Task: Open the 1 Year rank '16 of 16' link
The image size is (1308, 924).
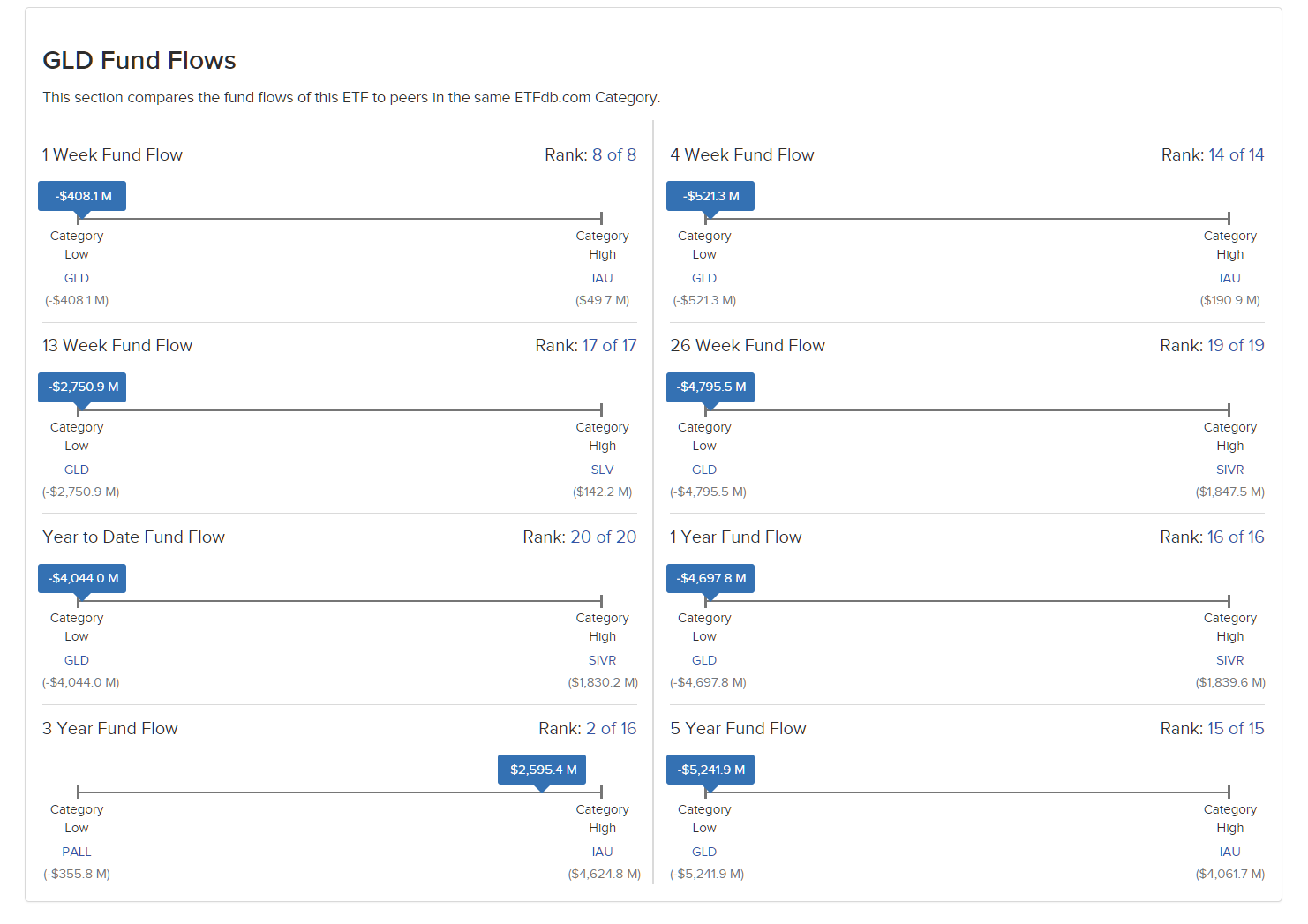Action: point(1236,537)
